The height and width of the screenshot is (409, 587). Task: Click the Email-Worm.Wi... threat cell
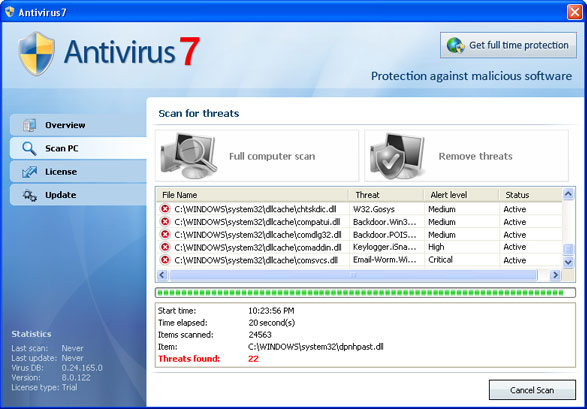(x=384, y=260)
